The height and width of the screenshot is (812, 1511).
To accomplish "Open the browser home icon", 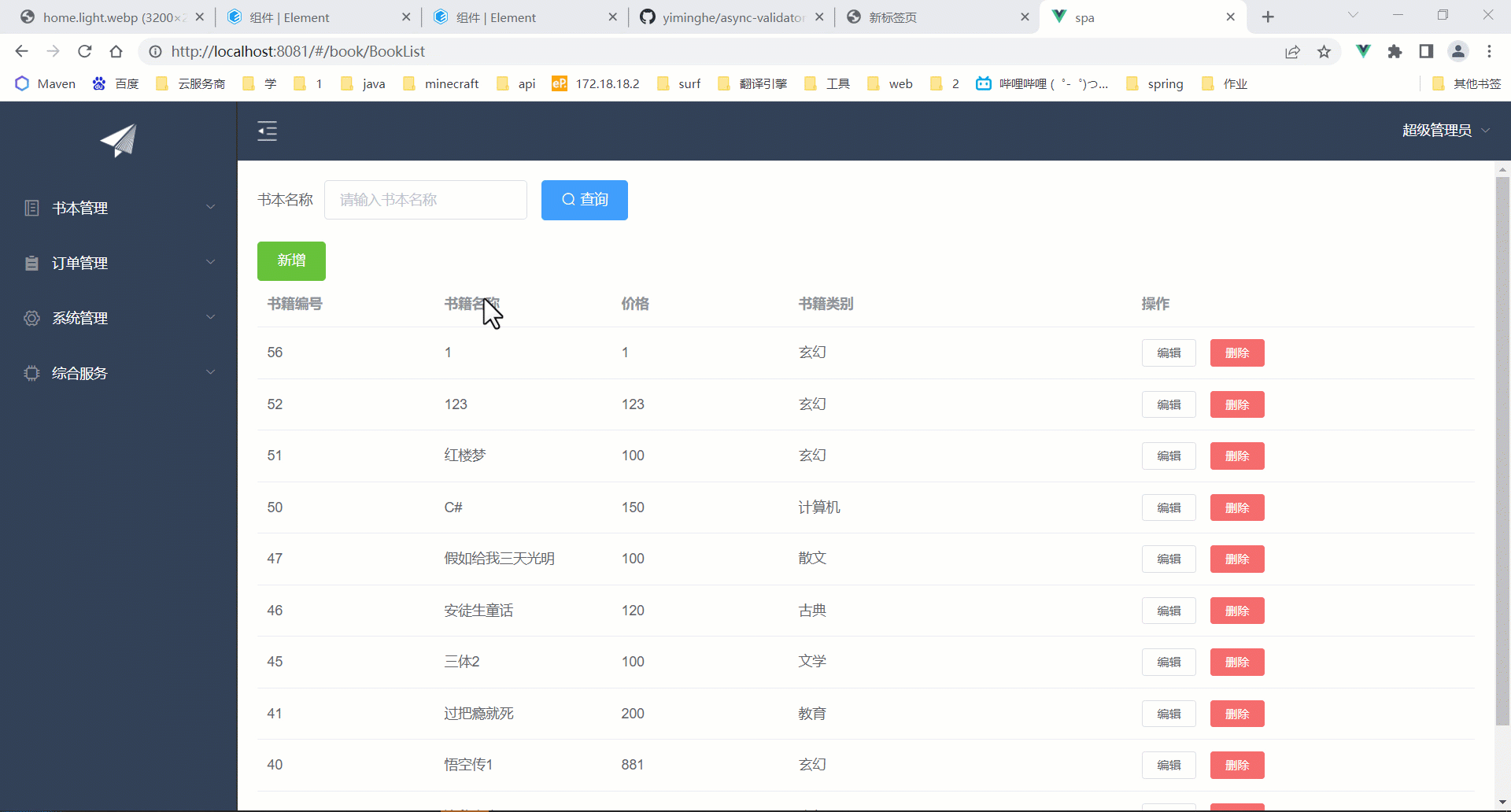I will (116, 51).
